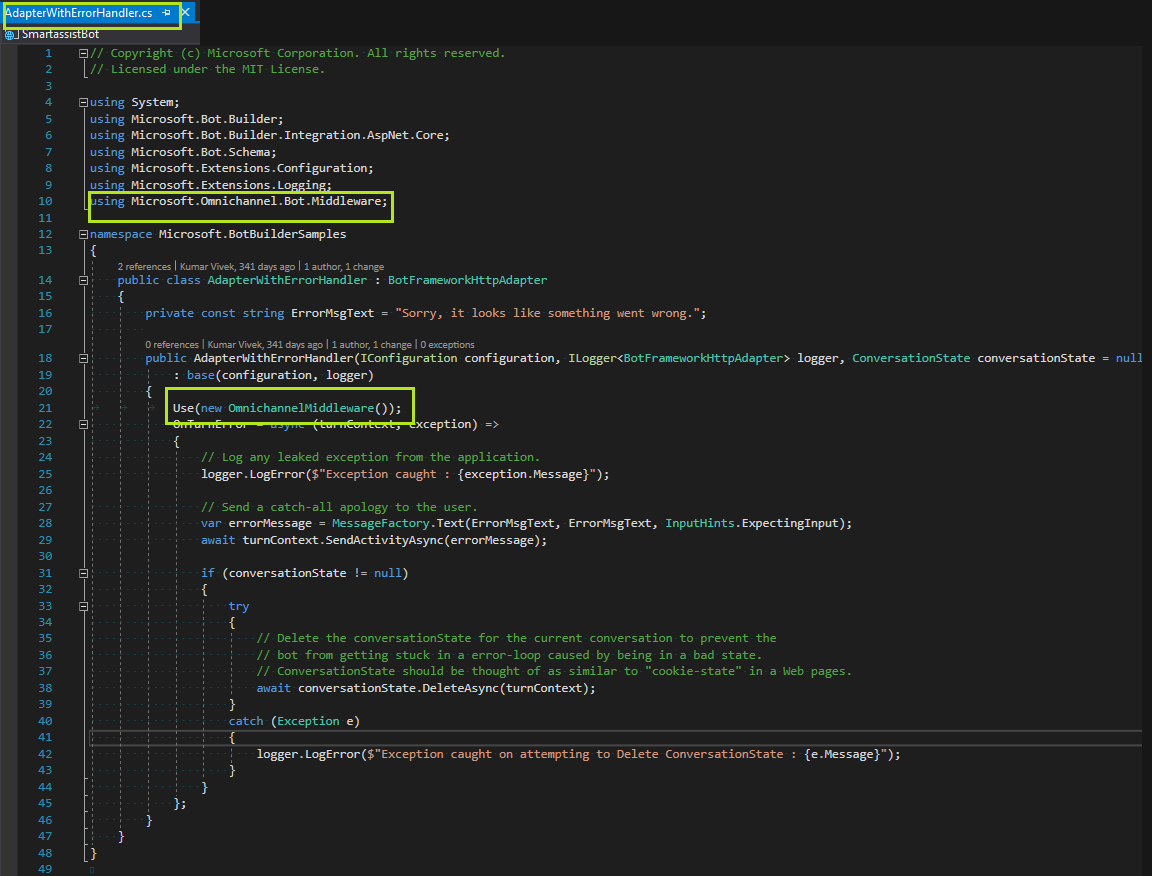Collapse the if conversationState block at line 31
Screen dimensions: 1152x876
click(83, 573)
